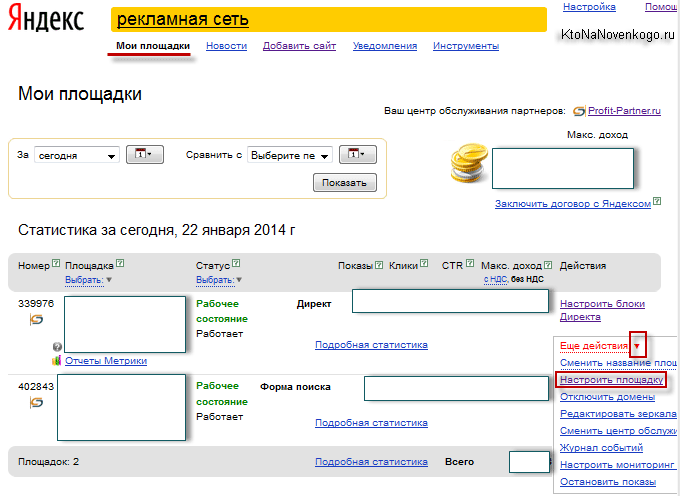Image resolution: width=680 pixels, height=496 pixels.
Task: Choose 'Сменить название площ...' menu item
Action: (x=618, y=362)
